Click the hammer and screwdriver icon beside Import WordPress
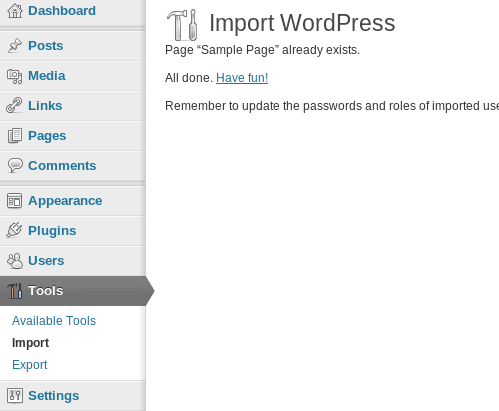 click(182, 25)
